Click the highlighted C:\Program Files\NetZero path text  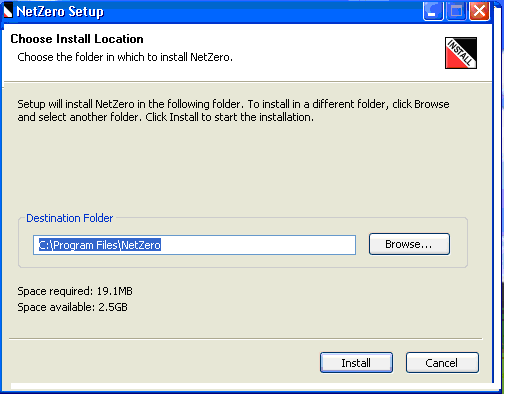pyautogui.click(x=100, y=245)
